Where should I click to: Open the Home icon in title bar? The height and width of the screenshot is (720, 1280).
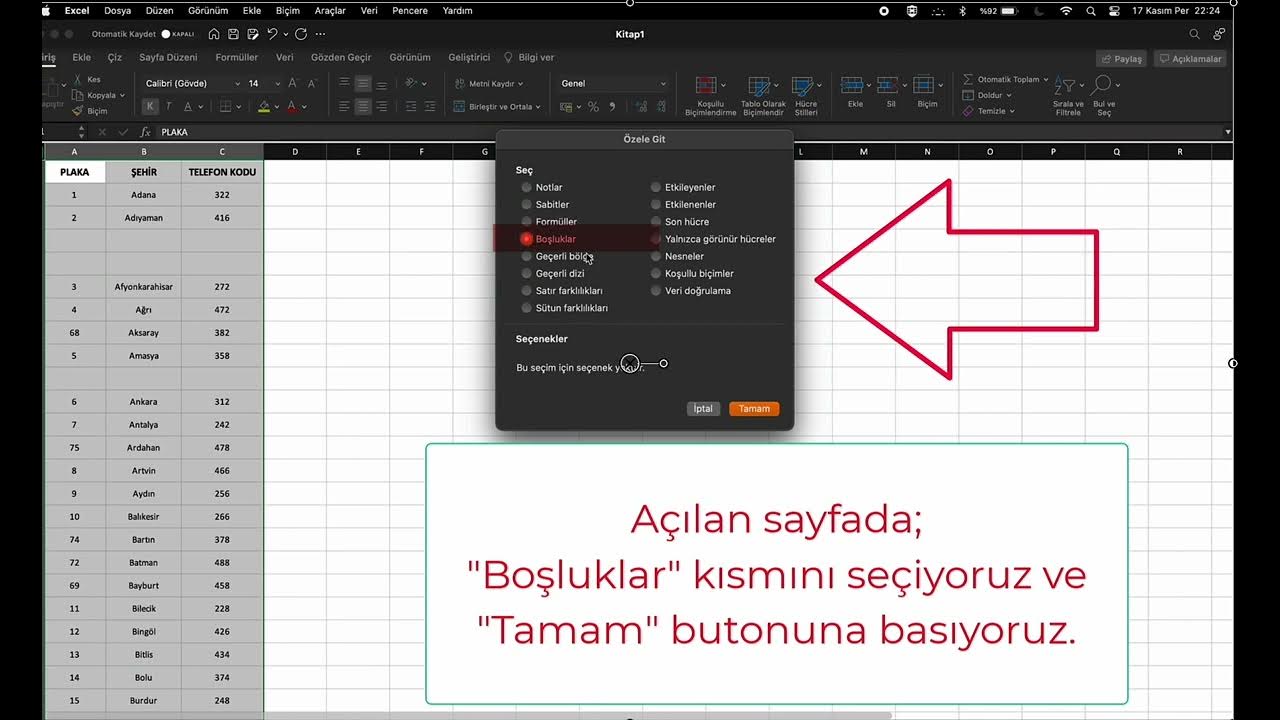coord(214,34)
